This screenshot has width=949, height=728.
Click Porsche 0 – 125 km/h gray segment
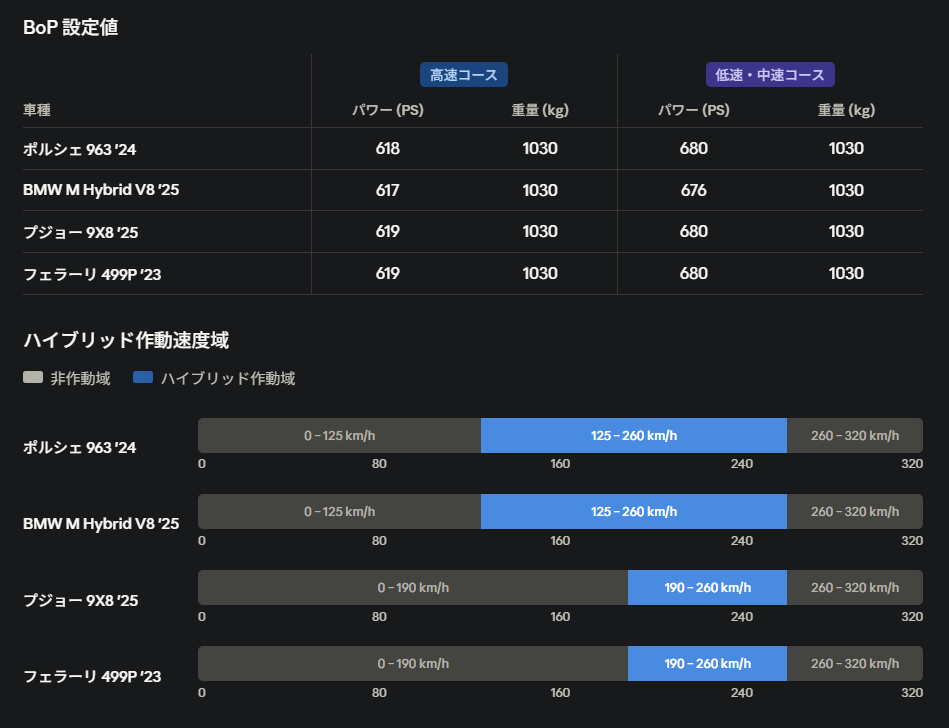pos(340,435)
